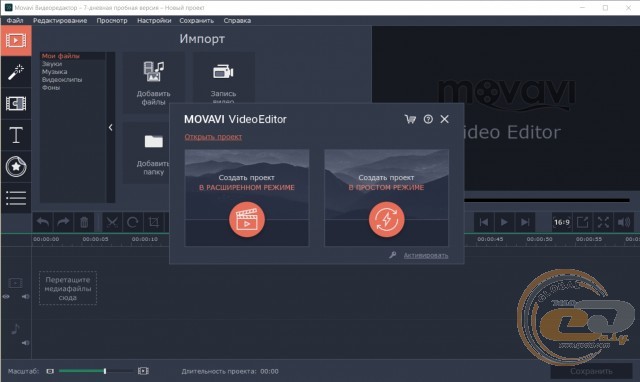Toggle fullscreen preview icon
Viewport: 640px width, 382px height.
(x=603, y=222)
